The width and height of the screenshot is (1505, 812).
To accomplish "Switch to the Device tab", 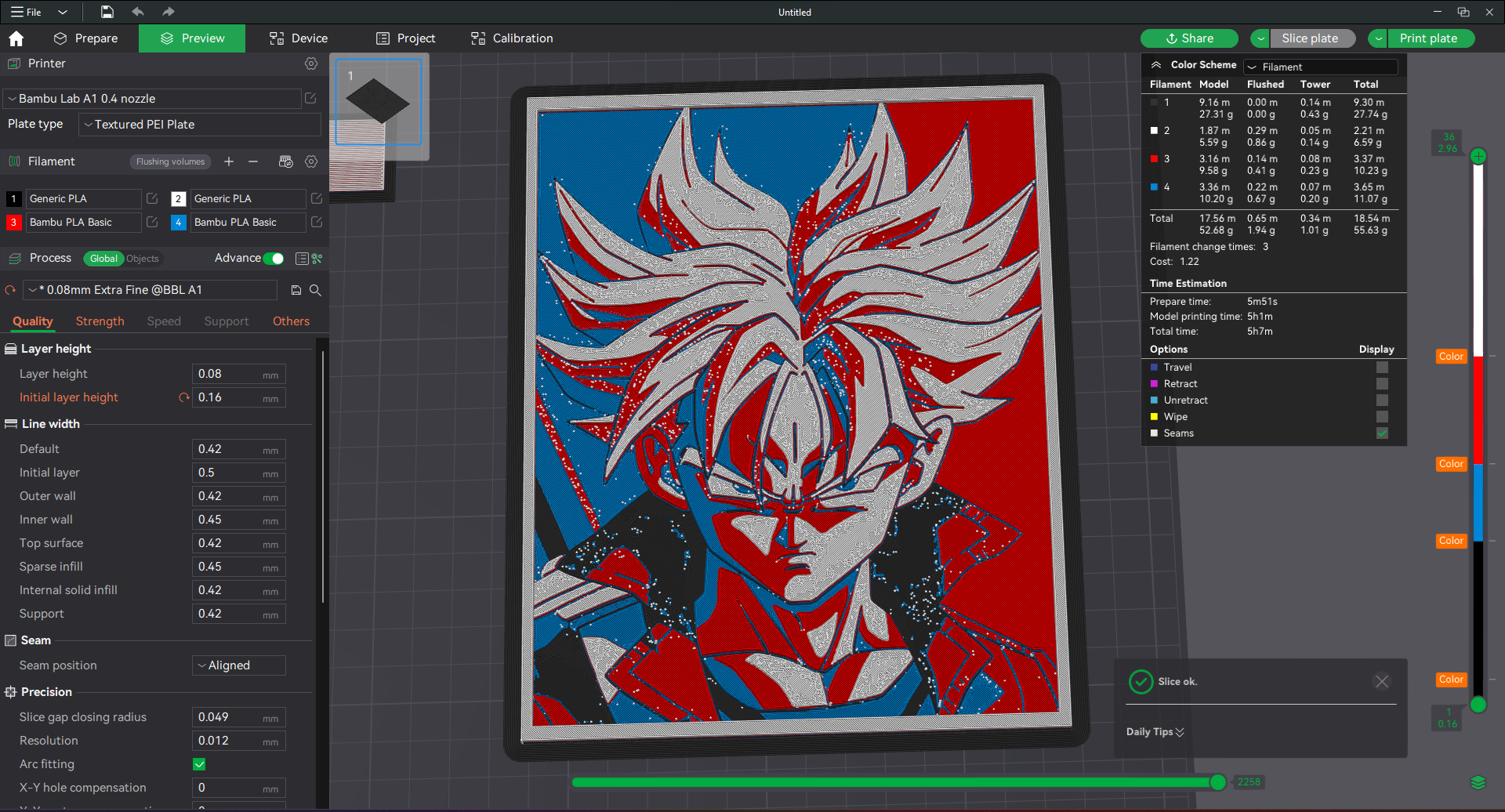I will point(299,38).
